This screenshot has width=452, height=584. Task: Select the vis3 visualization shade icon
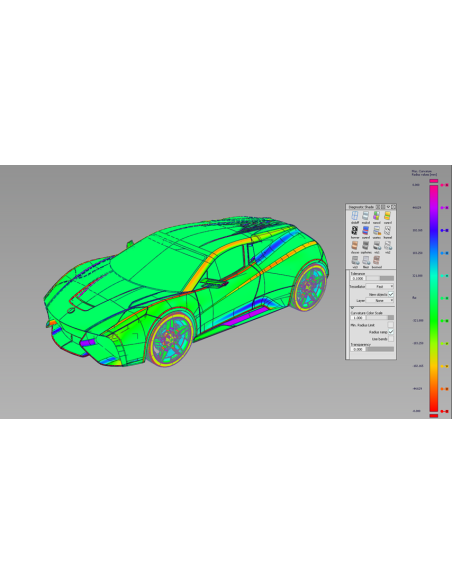[355, 260]
